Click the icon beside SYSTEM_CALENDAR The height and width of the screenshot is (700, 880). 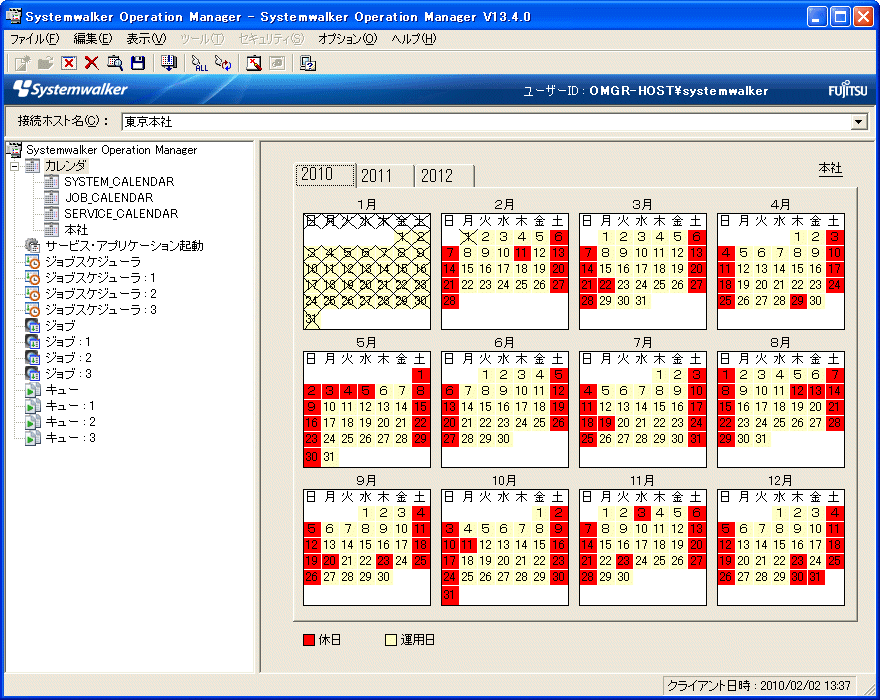click(51, 182)
